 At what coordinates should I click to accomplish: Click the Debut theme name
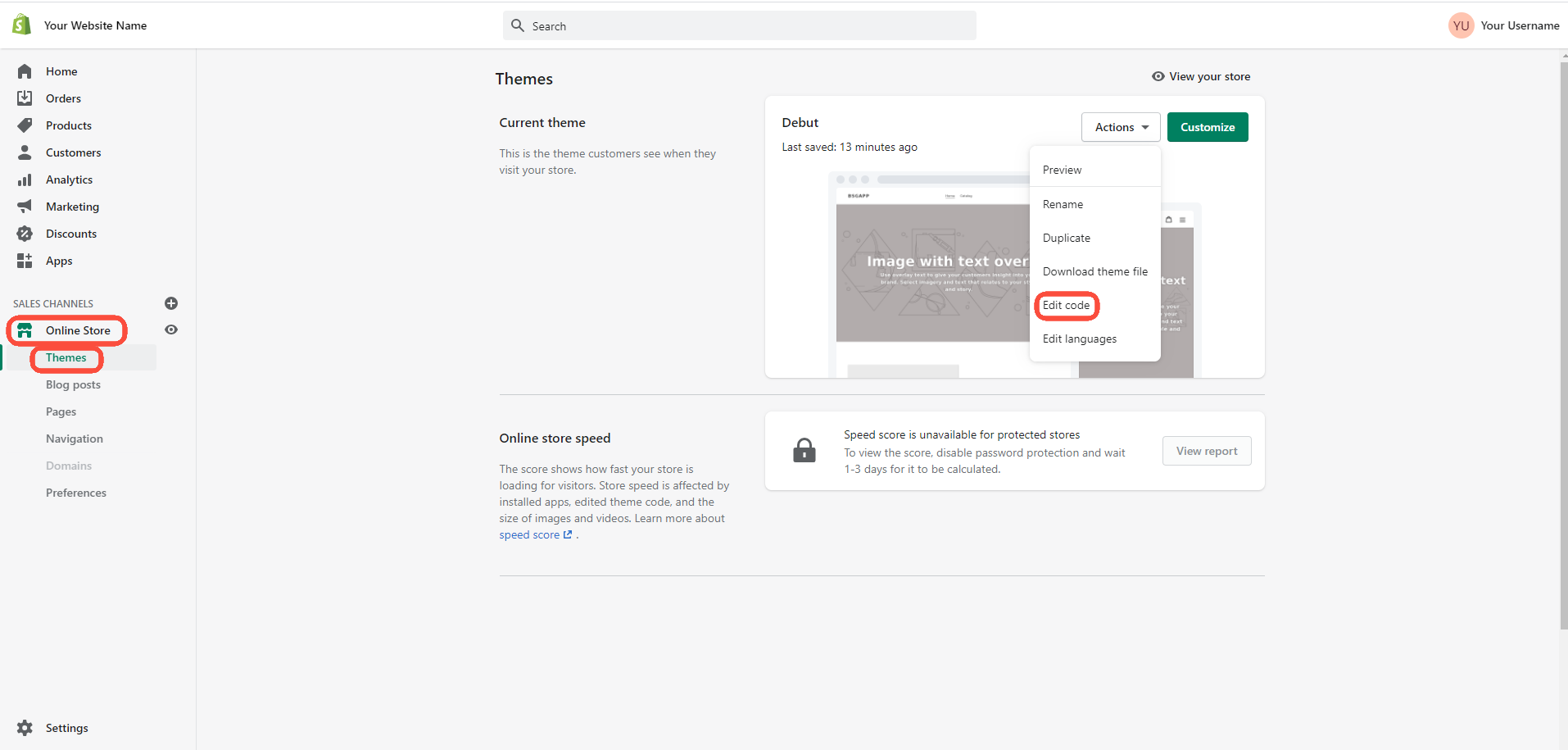800,122
